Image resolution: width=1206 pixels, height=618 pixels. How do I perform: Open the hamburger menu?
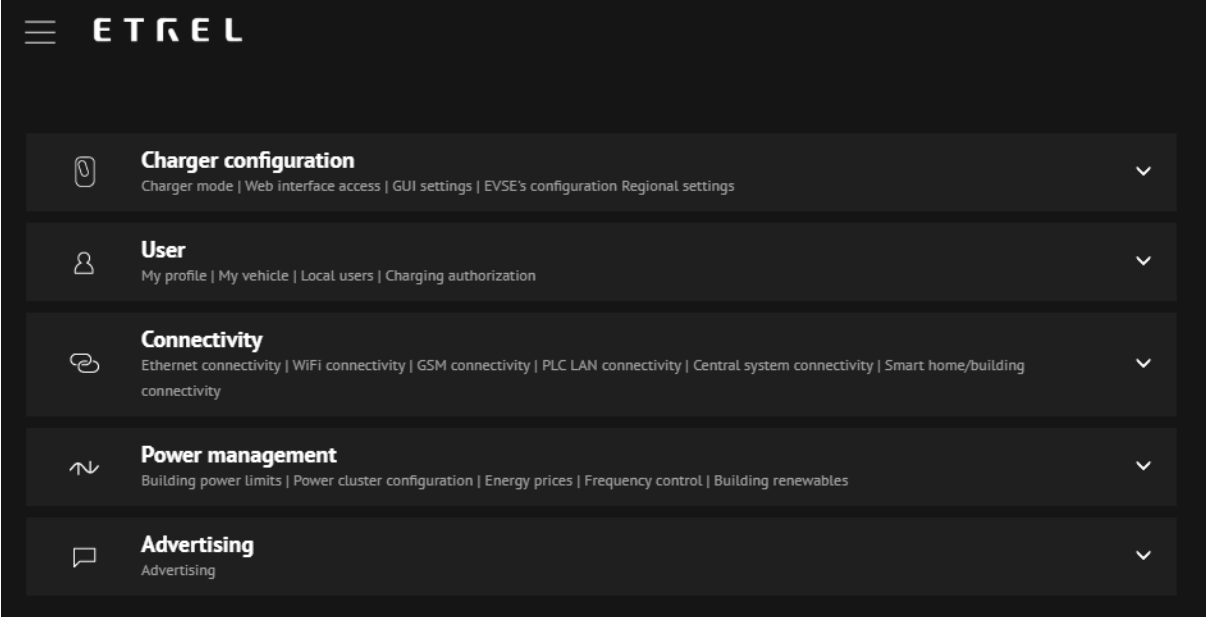click(x=39, y=31)
